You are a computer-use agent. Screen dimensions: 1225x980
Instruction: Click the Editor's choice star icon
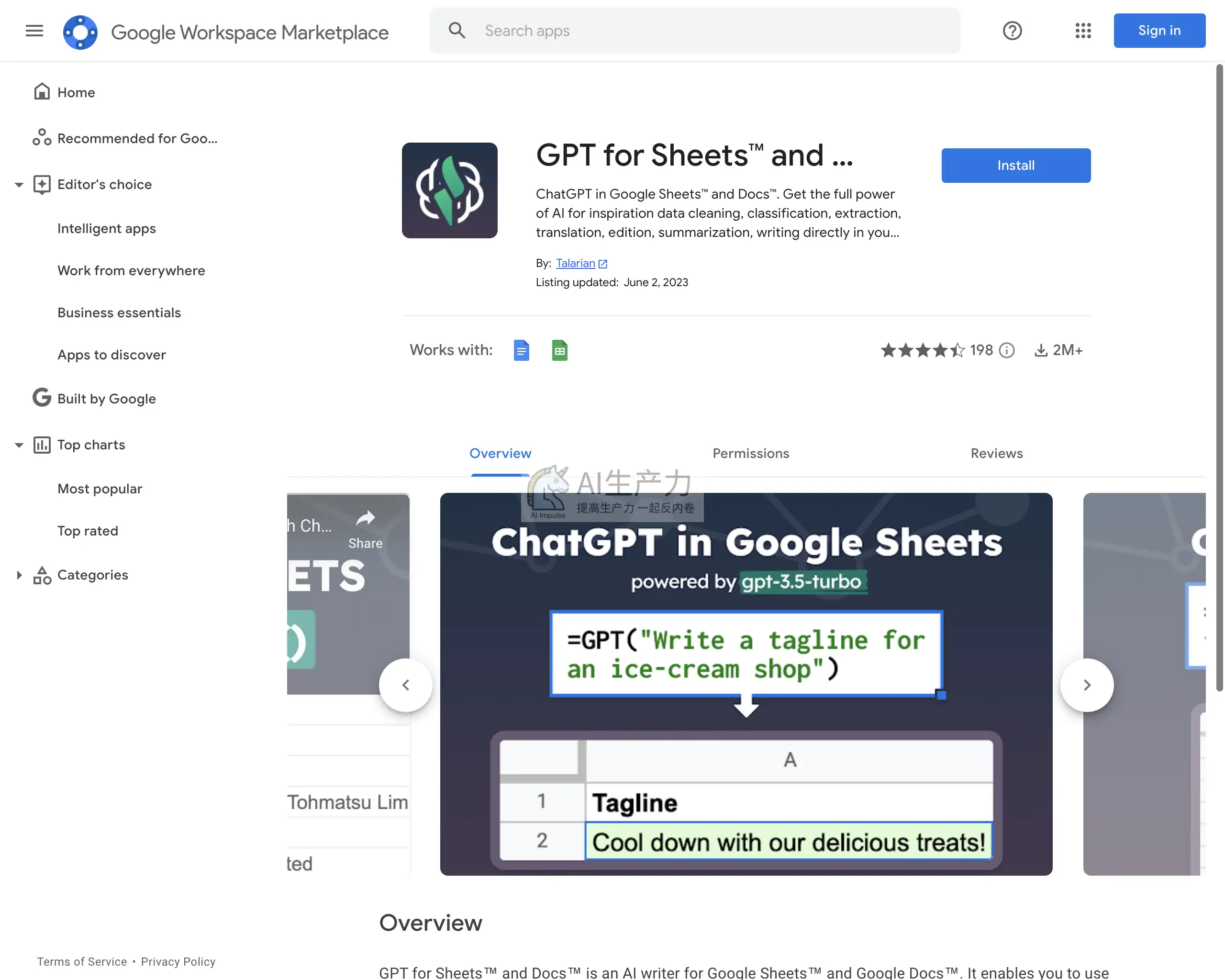pos(42,184)
